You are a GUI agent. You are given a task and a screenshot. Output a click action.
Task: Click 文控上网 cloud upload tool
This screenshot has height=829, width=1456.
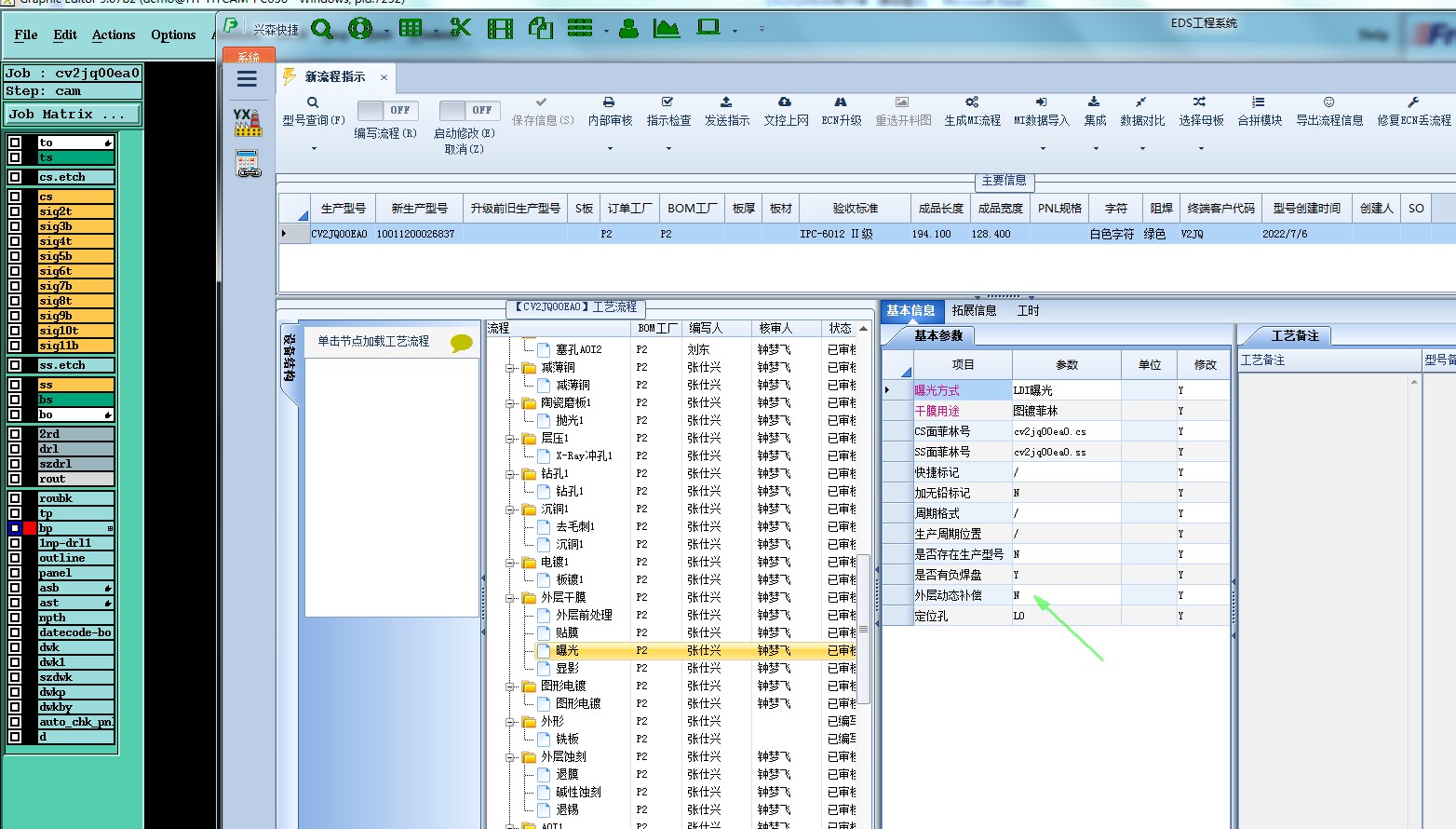[786, 112]
